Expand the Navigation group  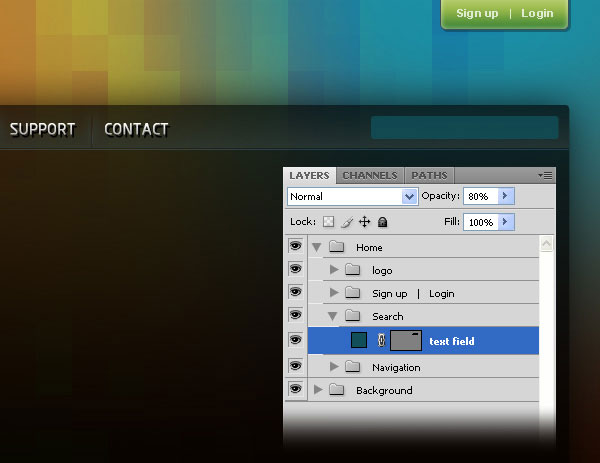pyautogui.click(x=334, y=367)
